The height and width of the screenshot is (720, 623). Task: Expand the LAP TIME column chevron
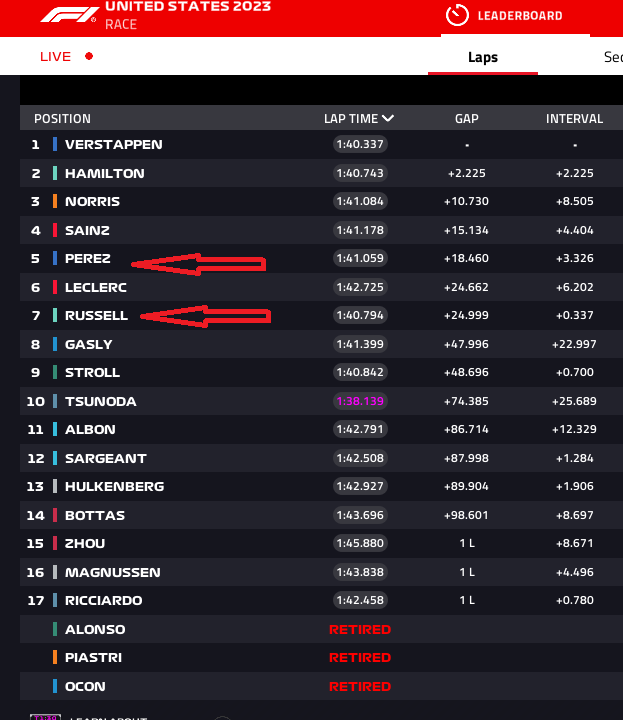(x=388, y=118)
